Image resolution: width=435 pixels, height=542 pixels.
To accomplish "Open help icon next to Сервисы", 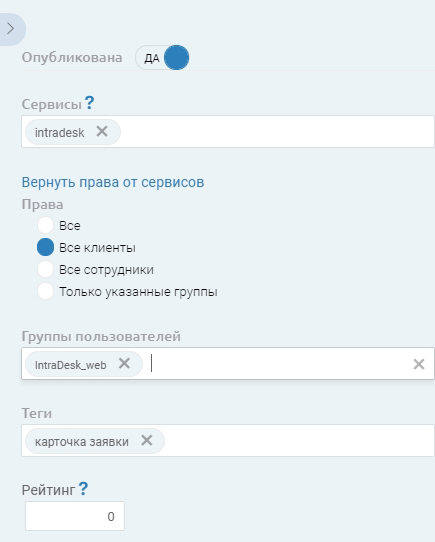I will click(x=89, y=103).
